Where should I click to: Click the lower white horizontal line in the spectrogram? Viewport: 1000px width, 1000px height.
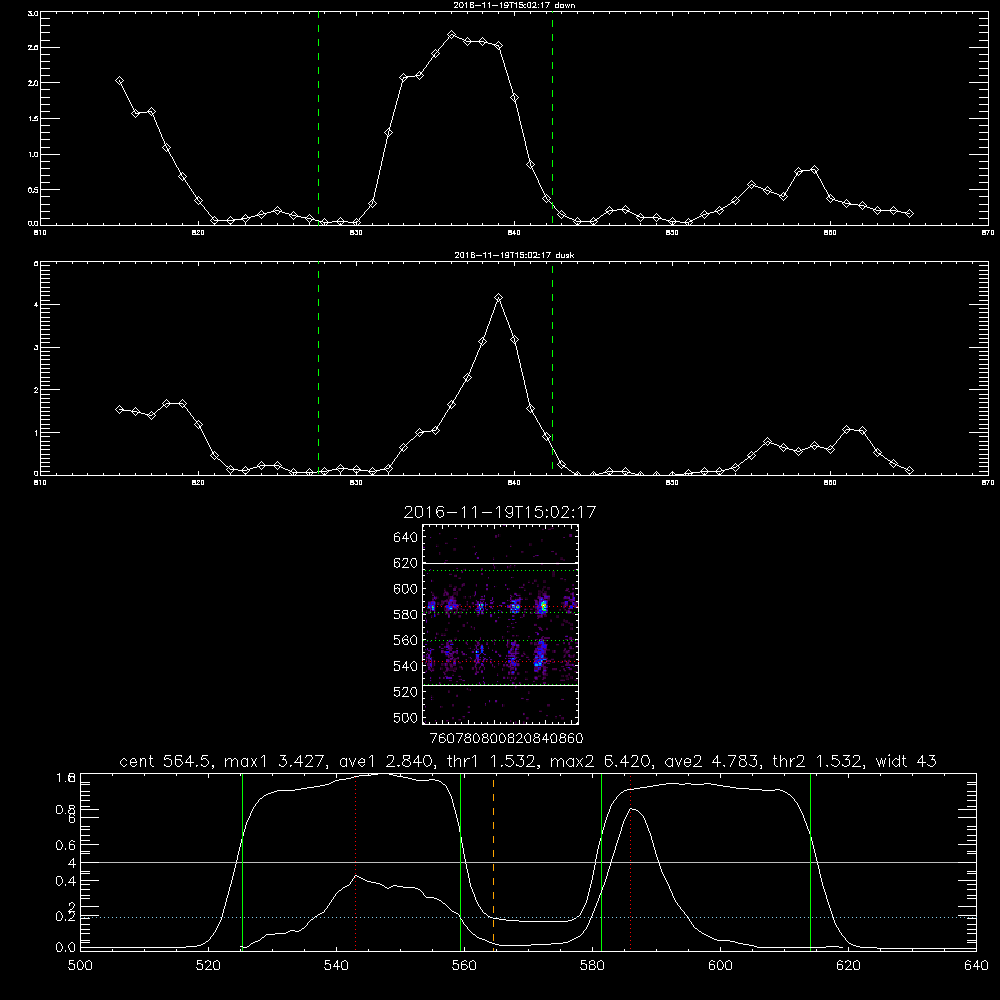click(x=500, y=685)
